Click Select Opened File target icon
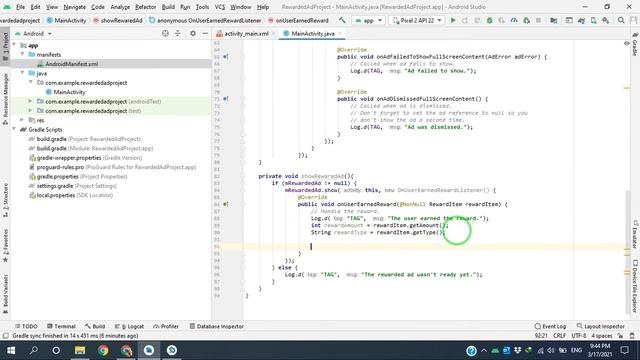The width and height of the screenshot is (640, 360). tap(165, 33)
